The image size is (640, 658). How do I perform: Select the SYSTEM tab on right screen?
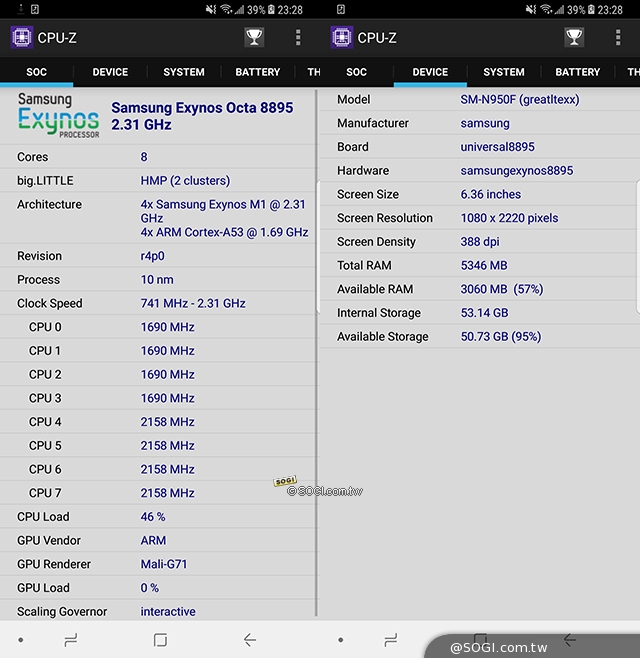[x=504, y=72]
